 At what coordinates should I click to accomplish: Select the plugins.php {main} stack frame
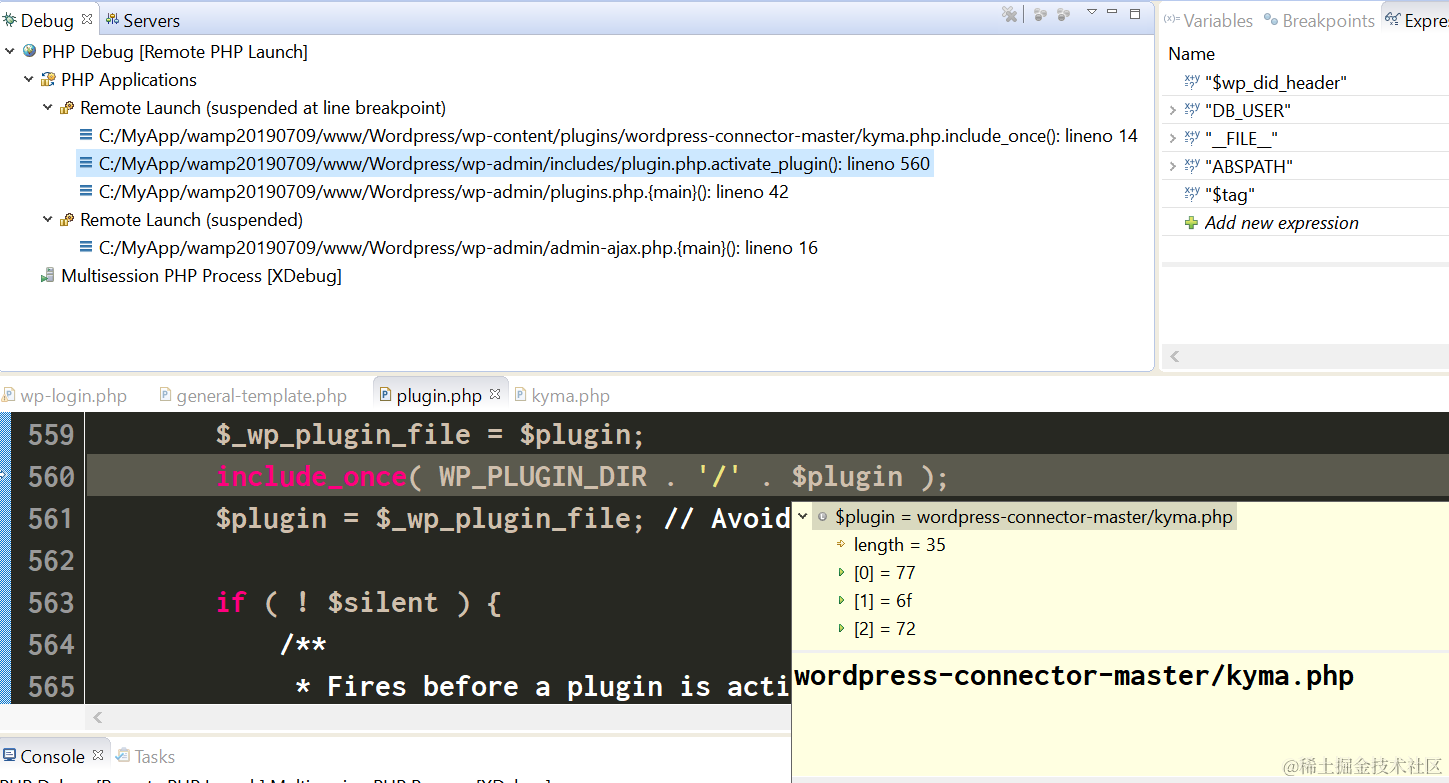(x=443, y=192)
